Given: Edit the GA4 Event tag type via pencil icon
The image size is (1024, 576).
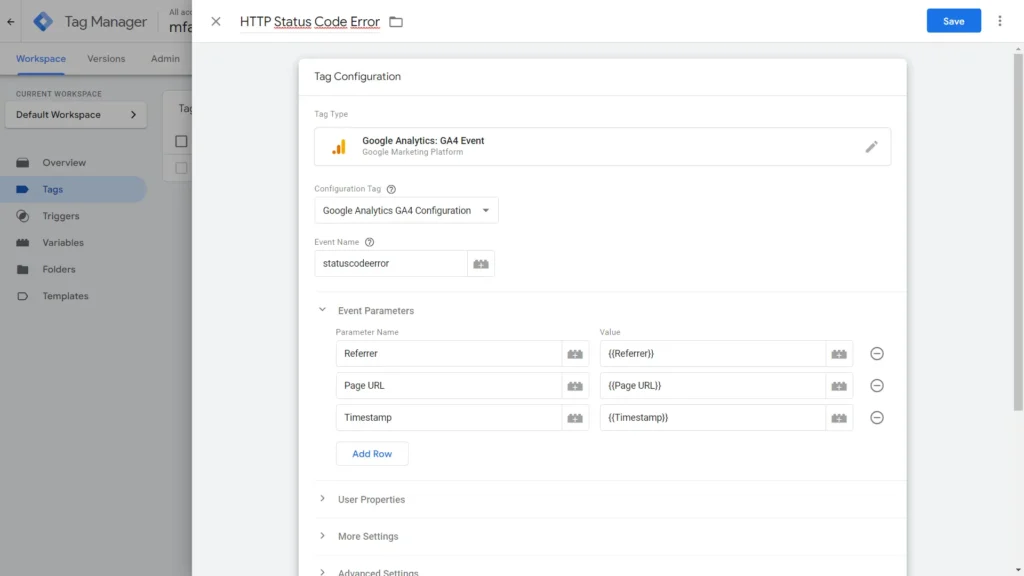Looking at the screenshot, I should [871, 145].
